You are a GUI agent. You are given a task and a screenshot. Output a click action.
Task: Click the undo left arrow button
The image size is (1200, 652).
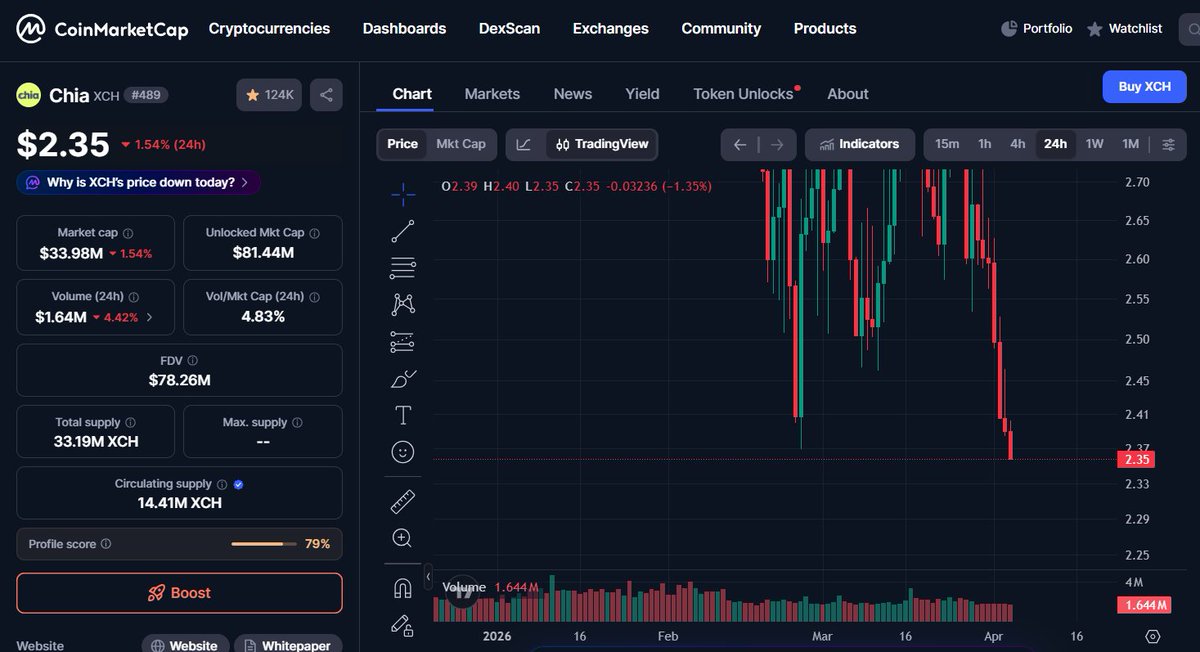[x=740, y=144]
